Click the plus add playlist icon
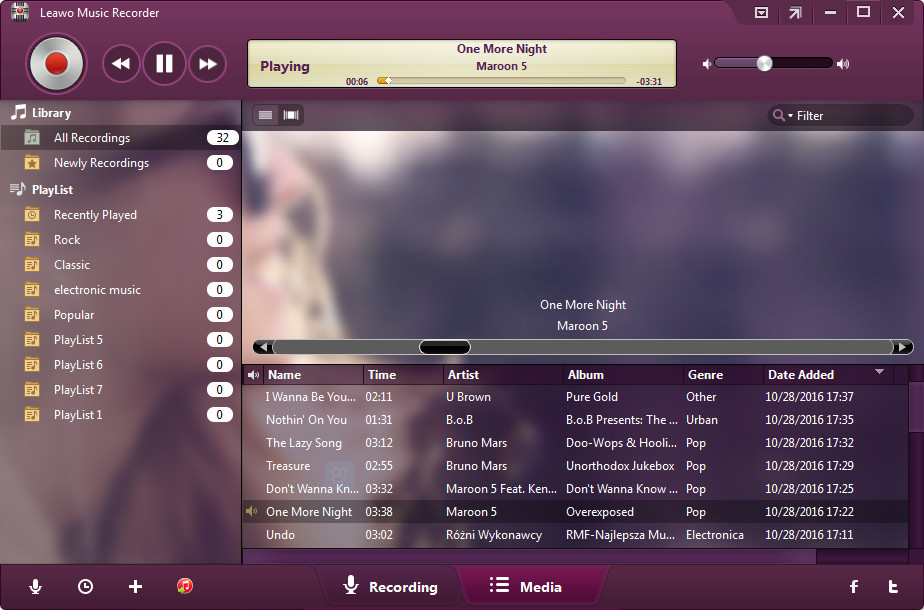 (x=135, y=586)
